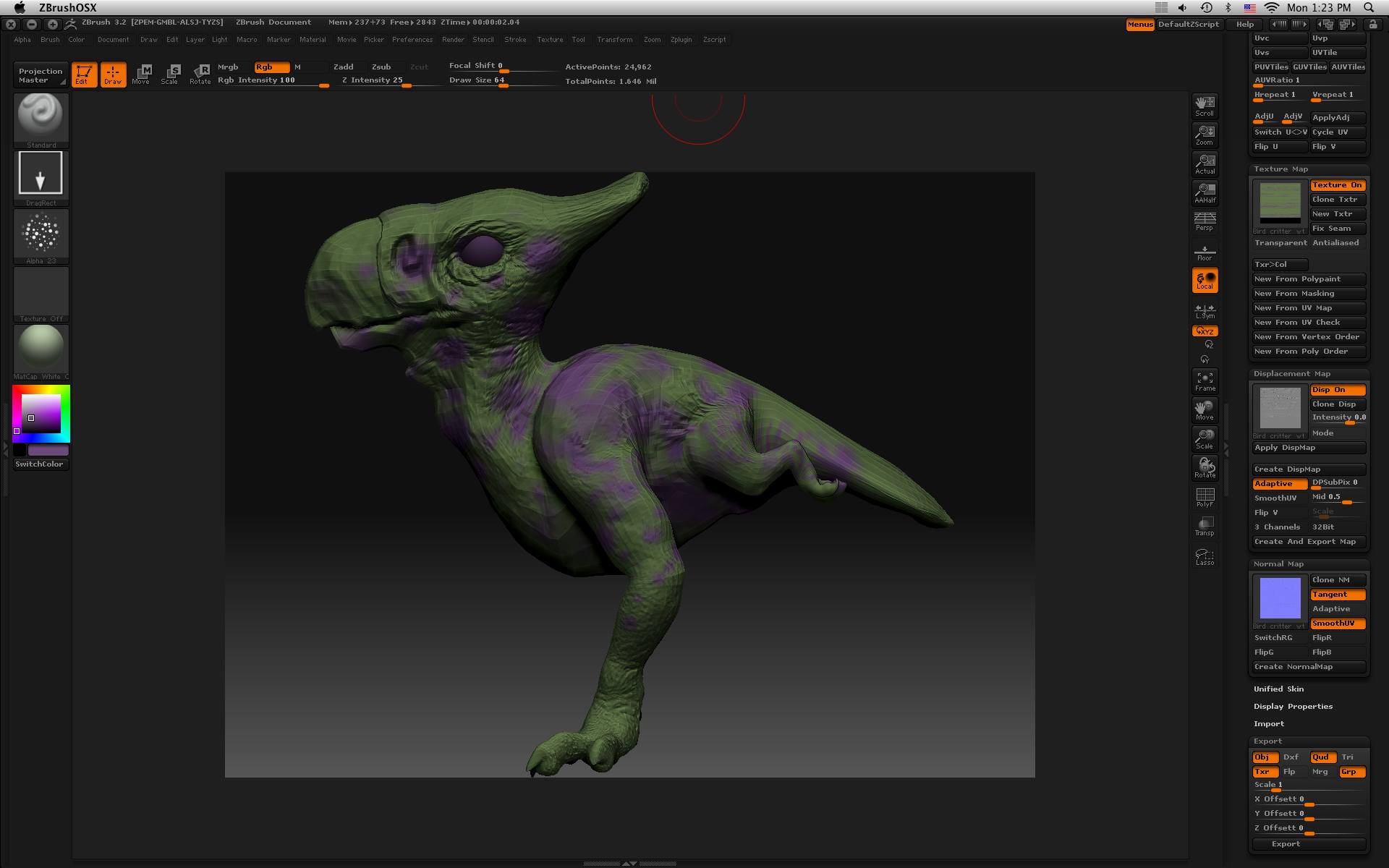
Task: Click the Frame mesh icon
Action: [x=1205, y=381]
